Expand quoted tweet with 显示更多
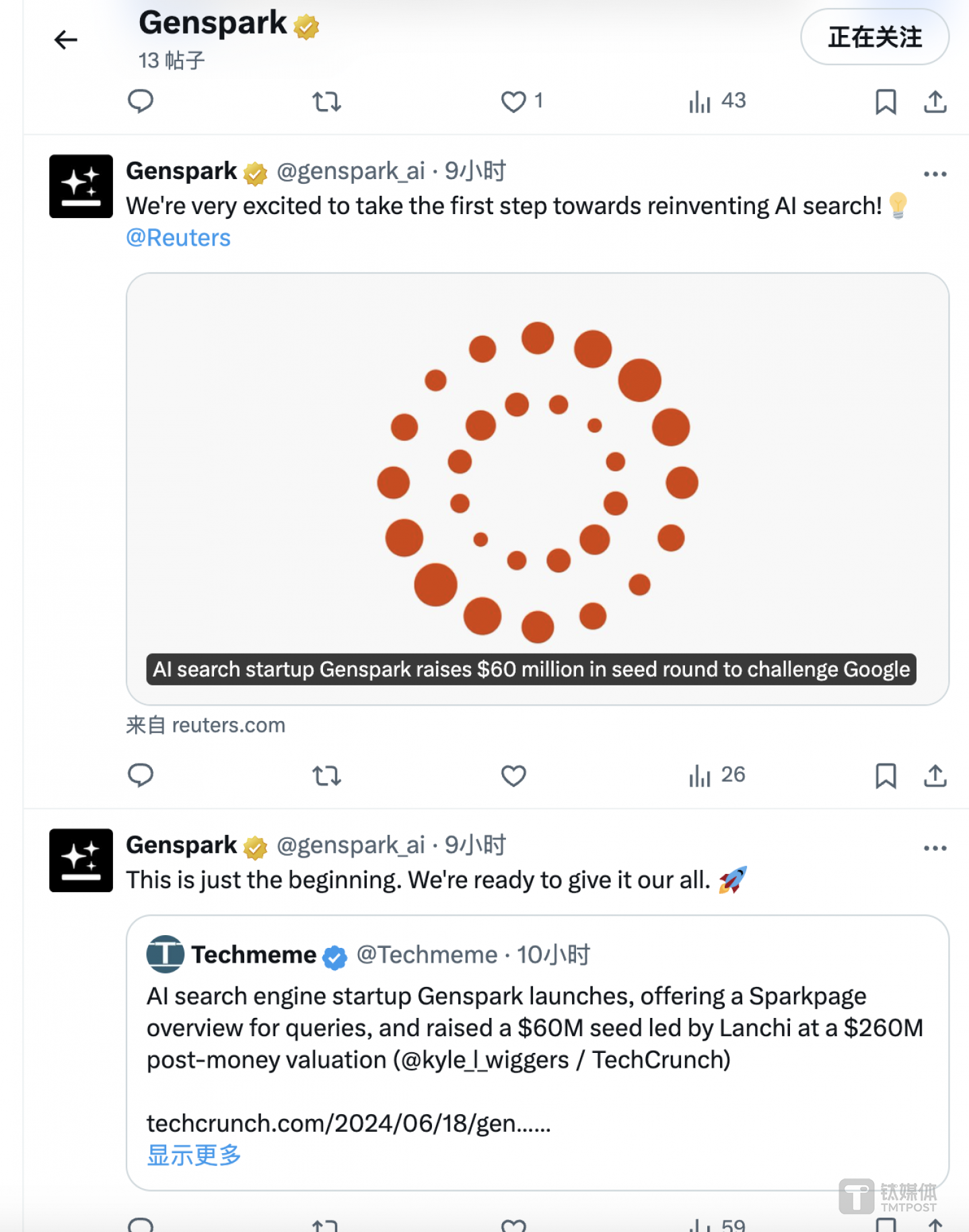This screenshot has width=969, height=1232. (194, 1155)
